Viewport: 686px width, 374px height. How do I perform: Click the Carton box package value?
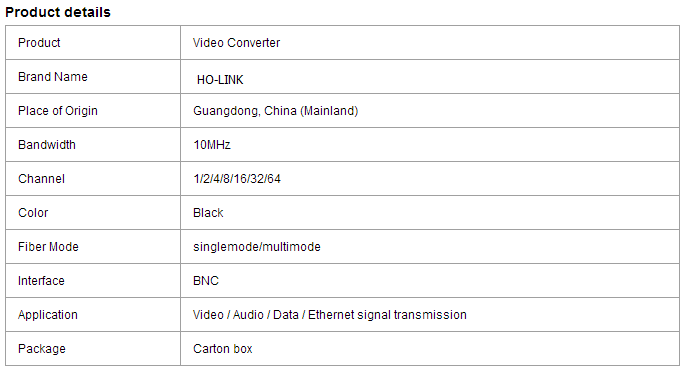click(223, 349)
